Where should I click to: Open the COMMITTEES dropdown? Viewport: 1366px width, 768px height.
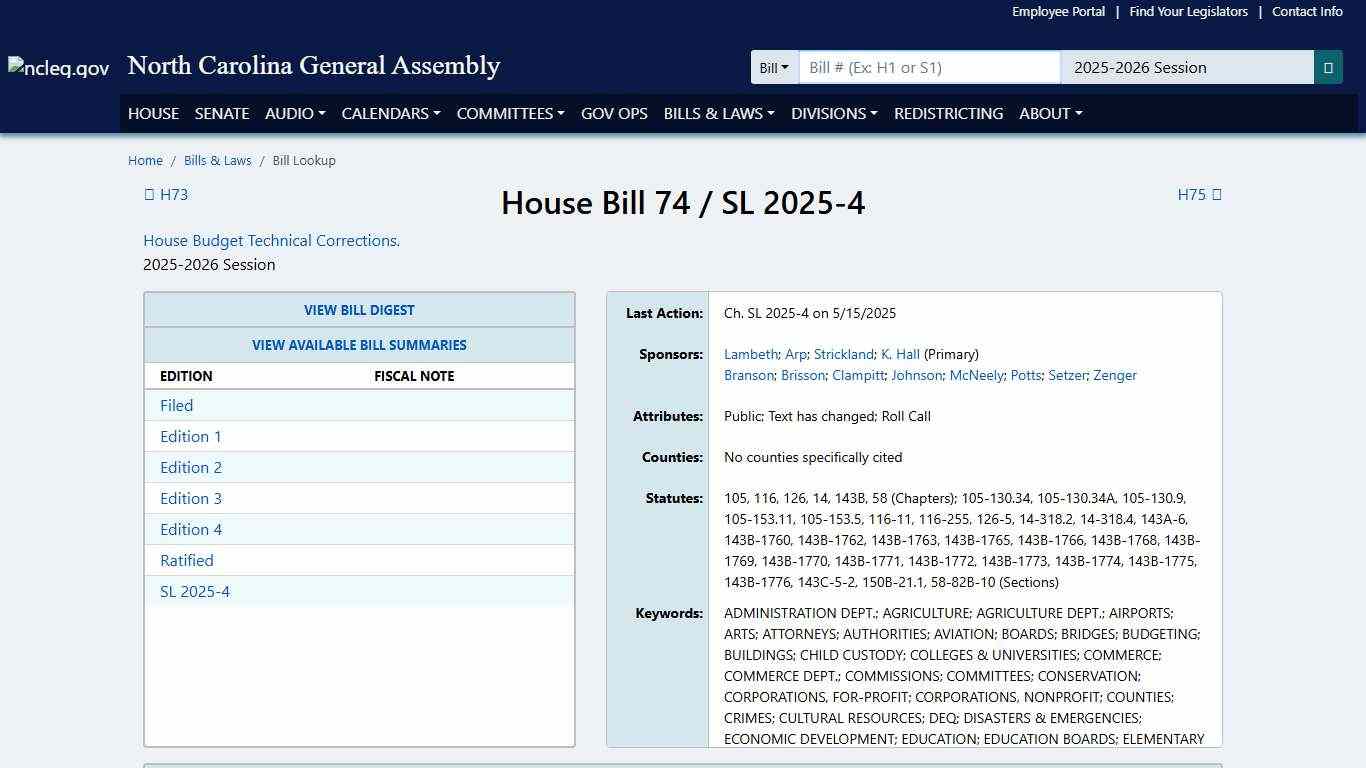pyautogui.click(x=509, y=113)
